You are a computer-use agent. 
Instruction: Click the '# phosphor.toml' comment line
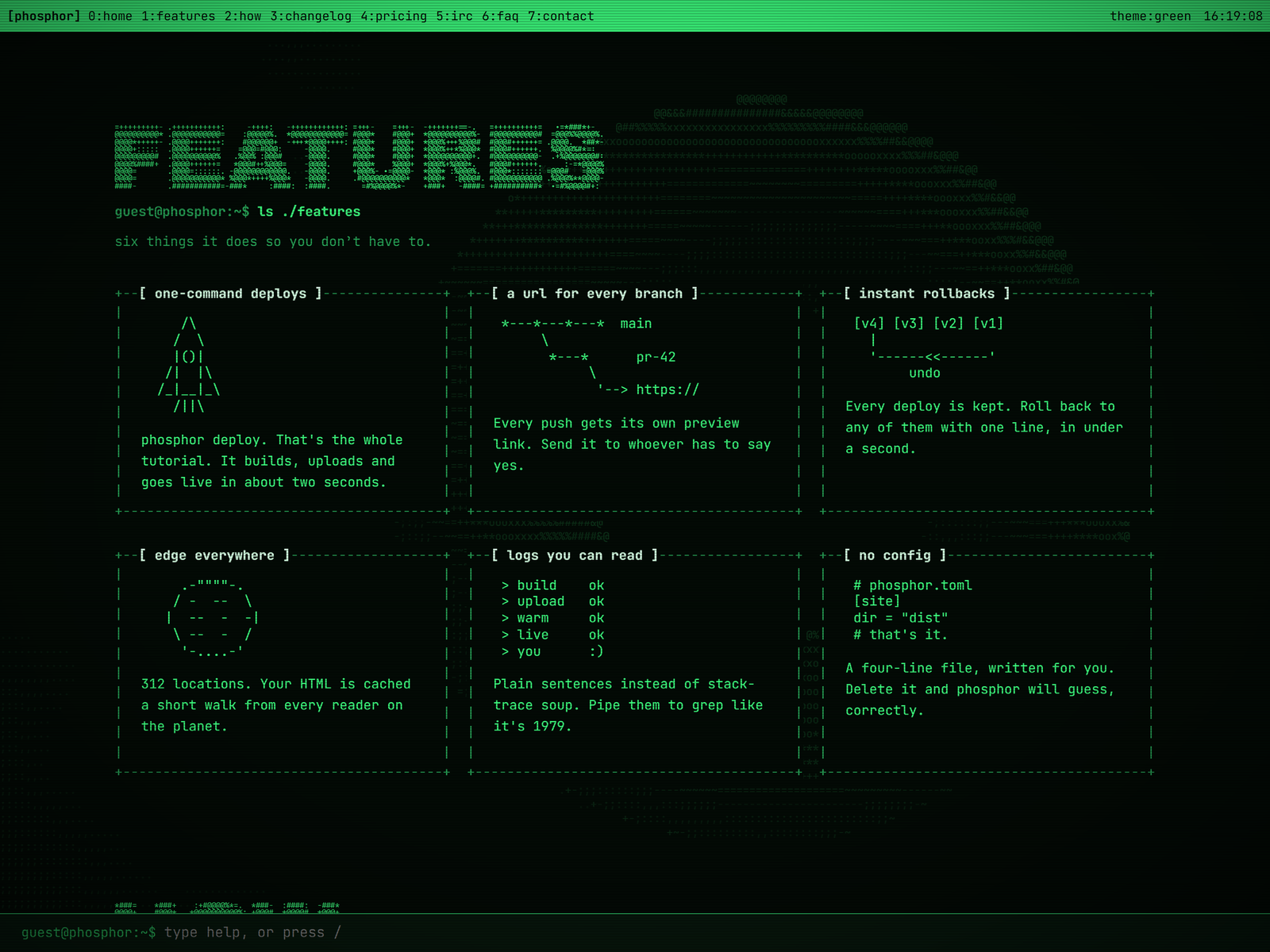913,585
